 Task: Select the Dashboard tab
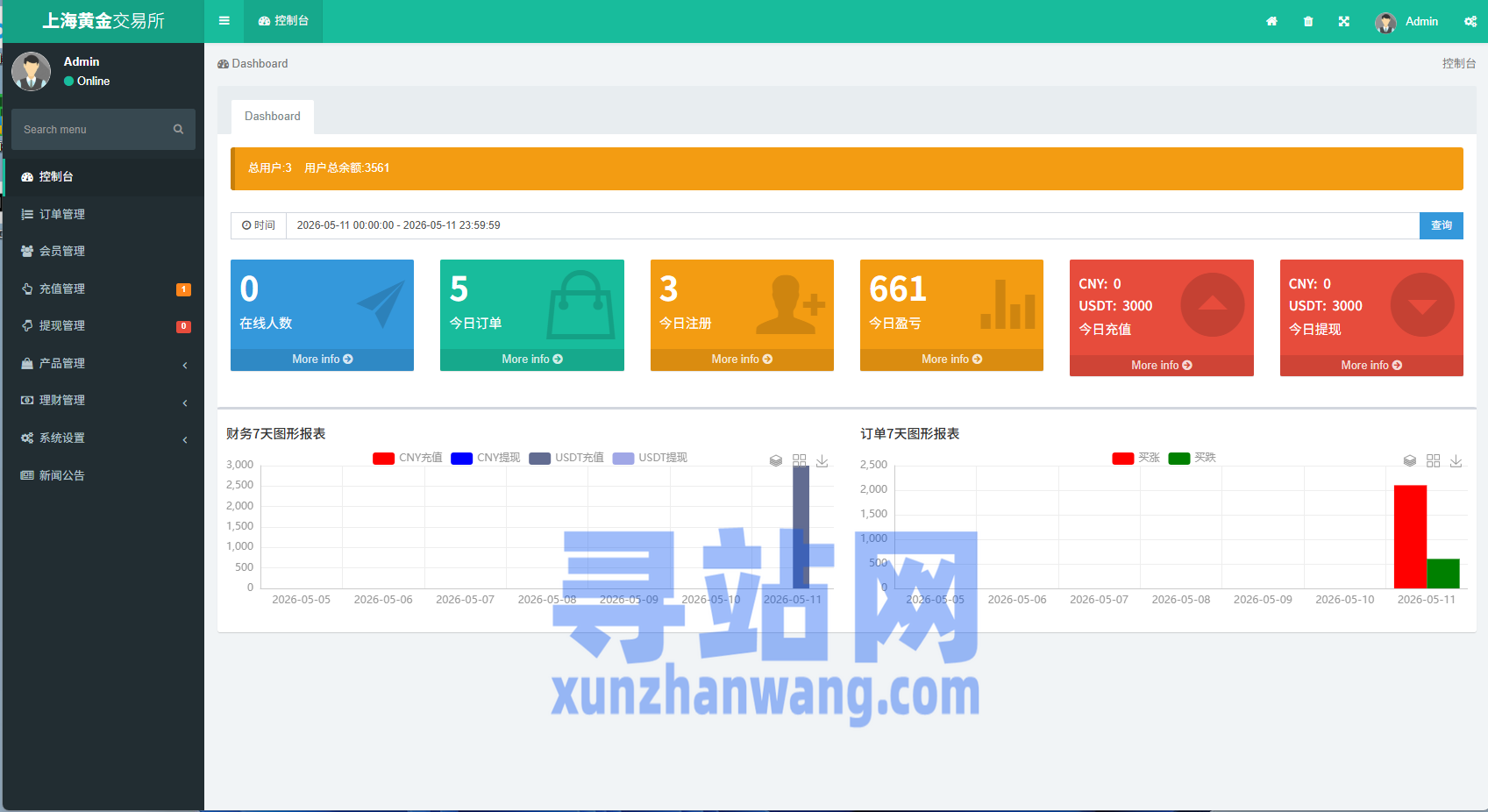tap(273, 116)
